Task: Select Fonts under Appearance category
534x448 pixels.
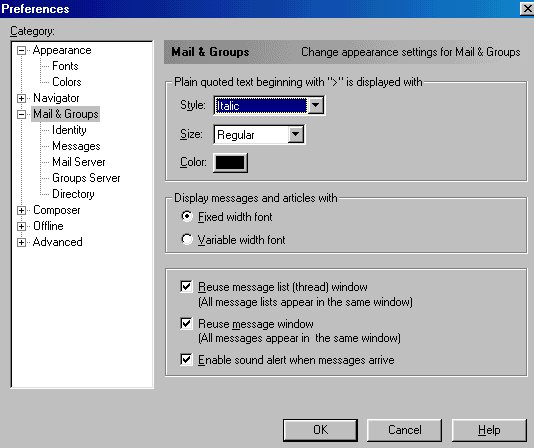Action: click(x=65, y=66)
